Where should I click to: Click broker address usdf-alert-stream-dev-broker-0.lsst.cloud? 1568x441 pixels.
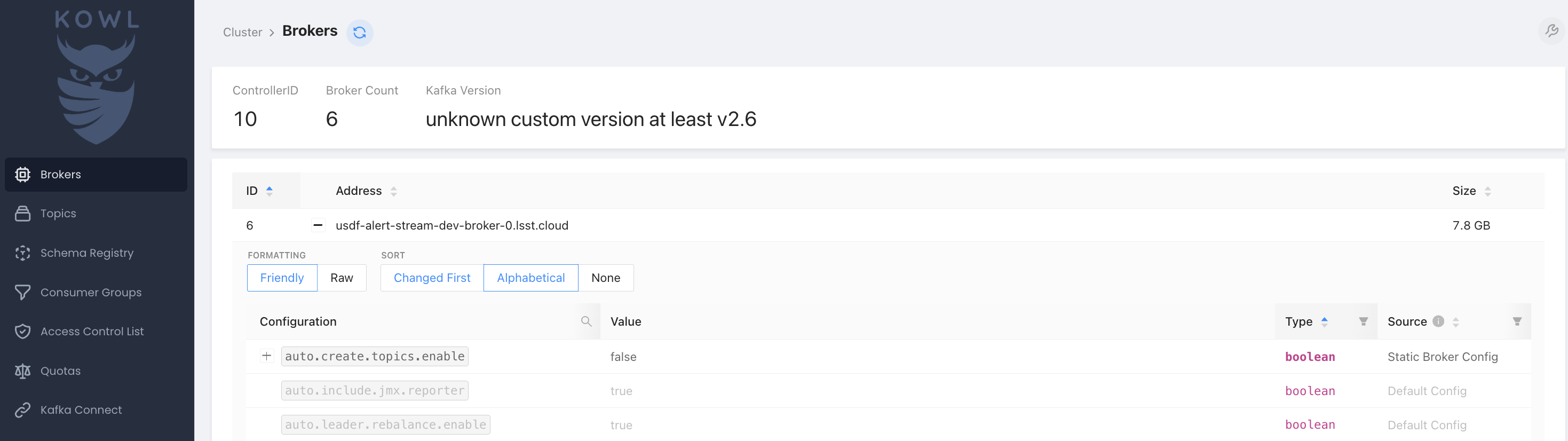(452, 225)
